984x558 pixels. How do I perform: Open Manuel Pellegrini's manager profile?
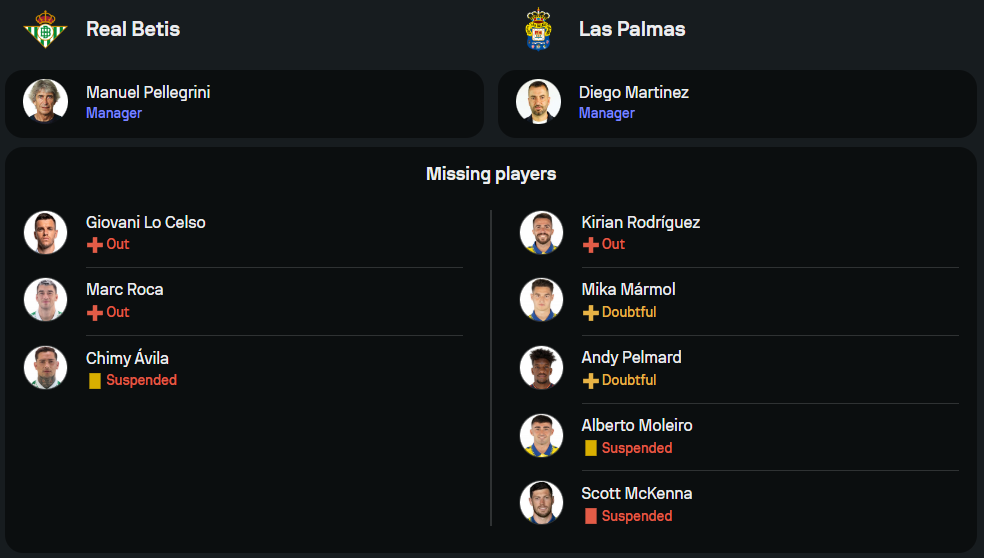click(x=148, y=93)
